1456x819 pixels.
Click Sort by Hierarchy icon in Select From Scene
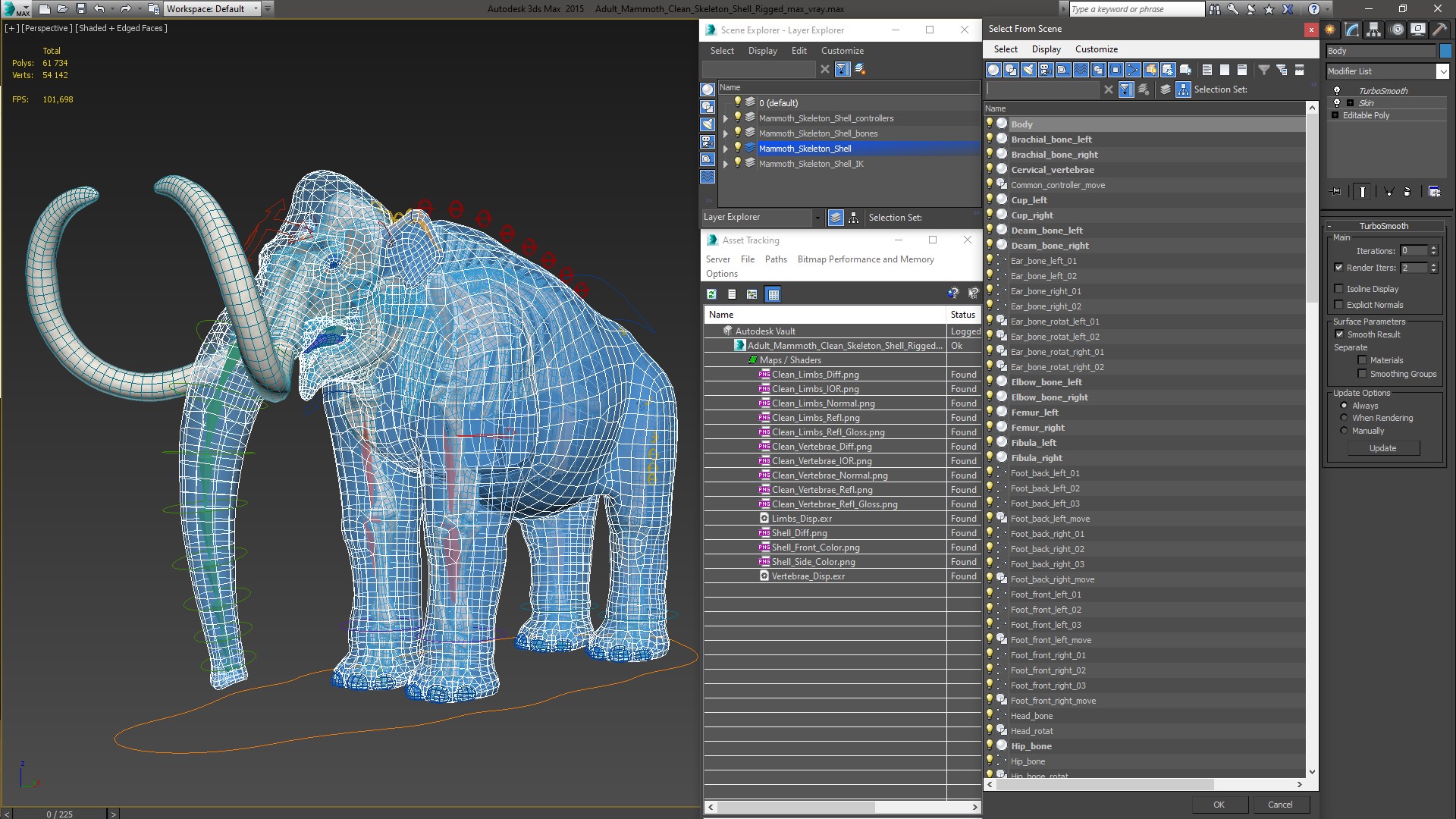point(1183,89)
